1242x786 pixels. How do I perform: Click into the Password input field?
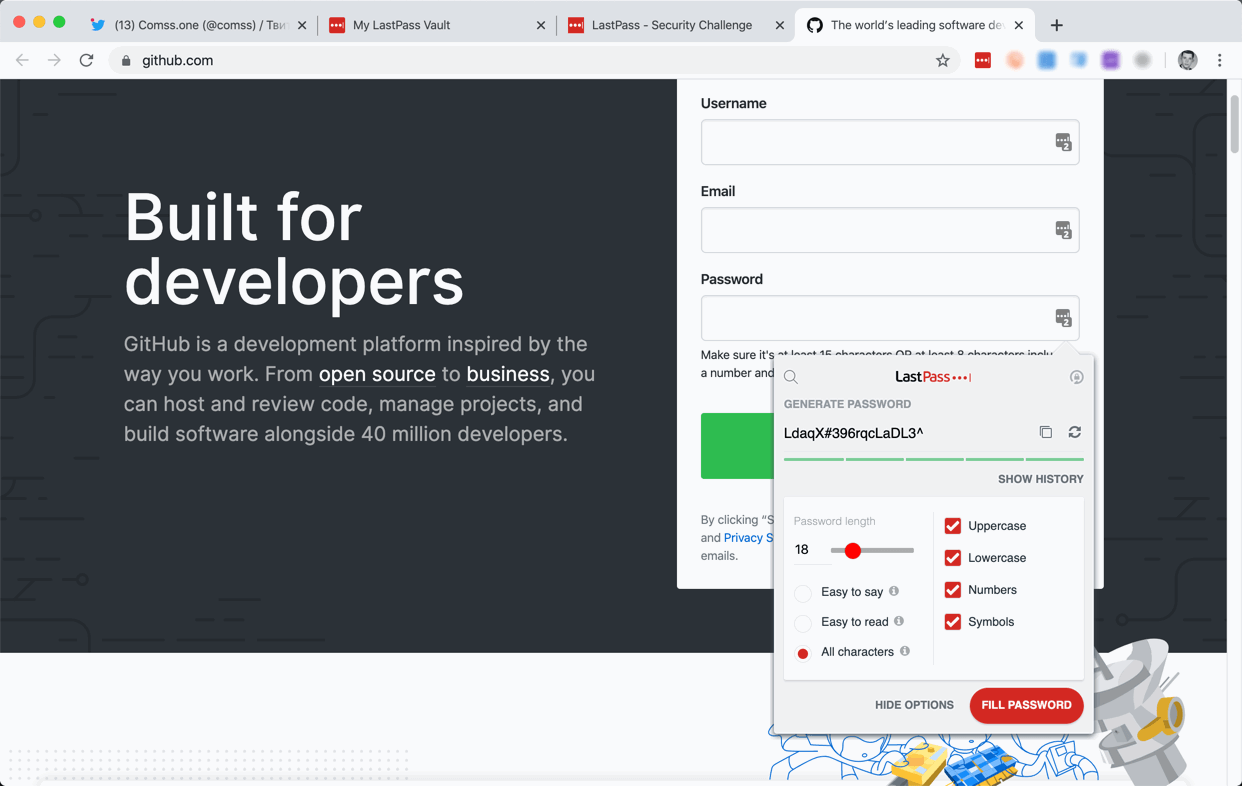(x=890, y=318)
